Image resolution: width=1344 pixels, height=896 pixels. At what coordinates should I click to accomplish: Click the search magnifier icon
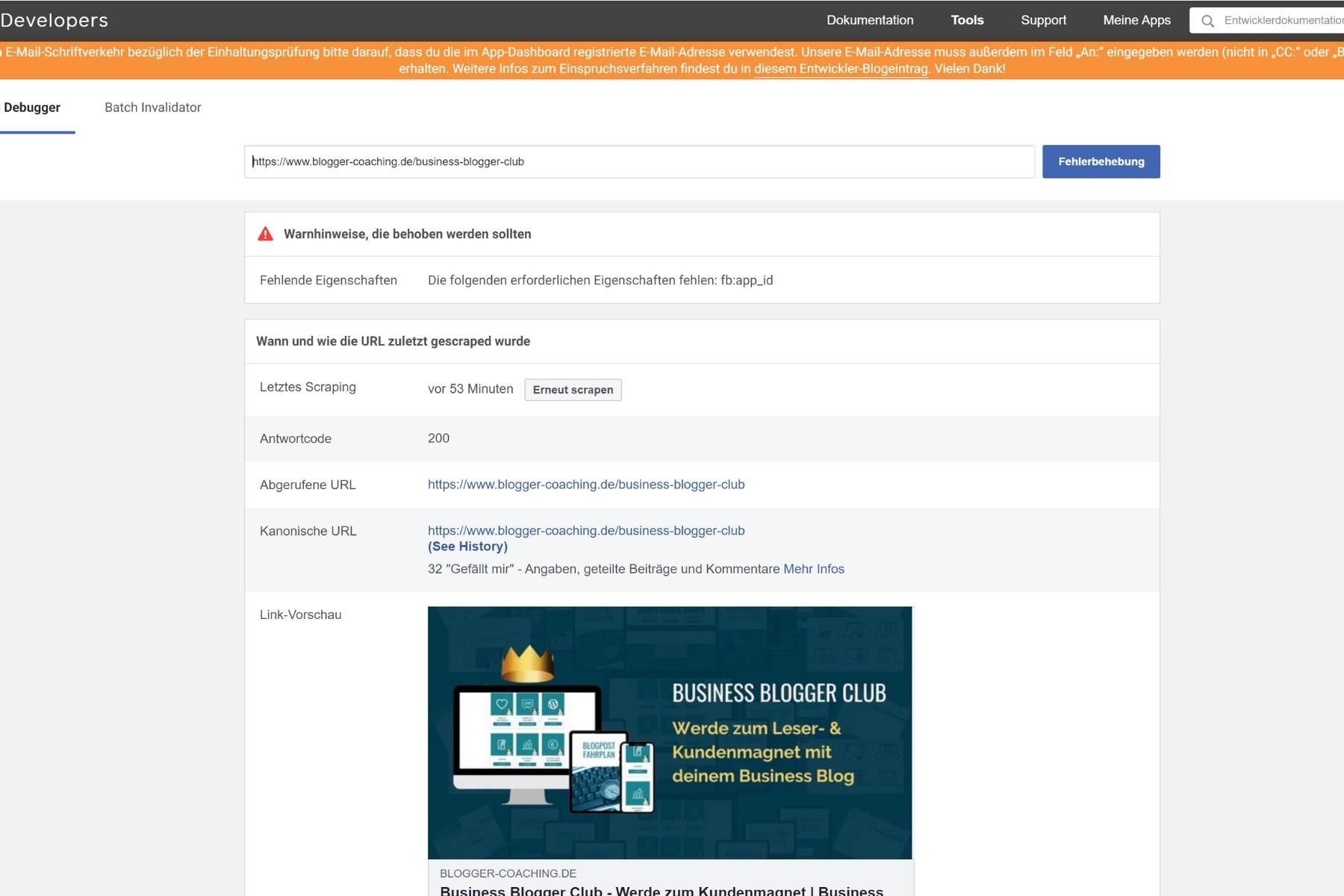[x=1207, y=21]
